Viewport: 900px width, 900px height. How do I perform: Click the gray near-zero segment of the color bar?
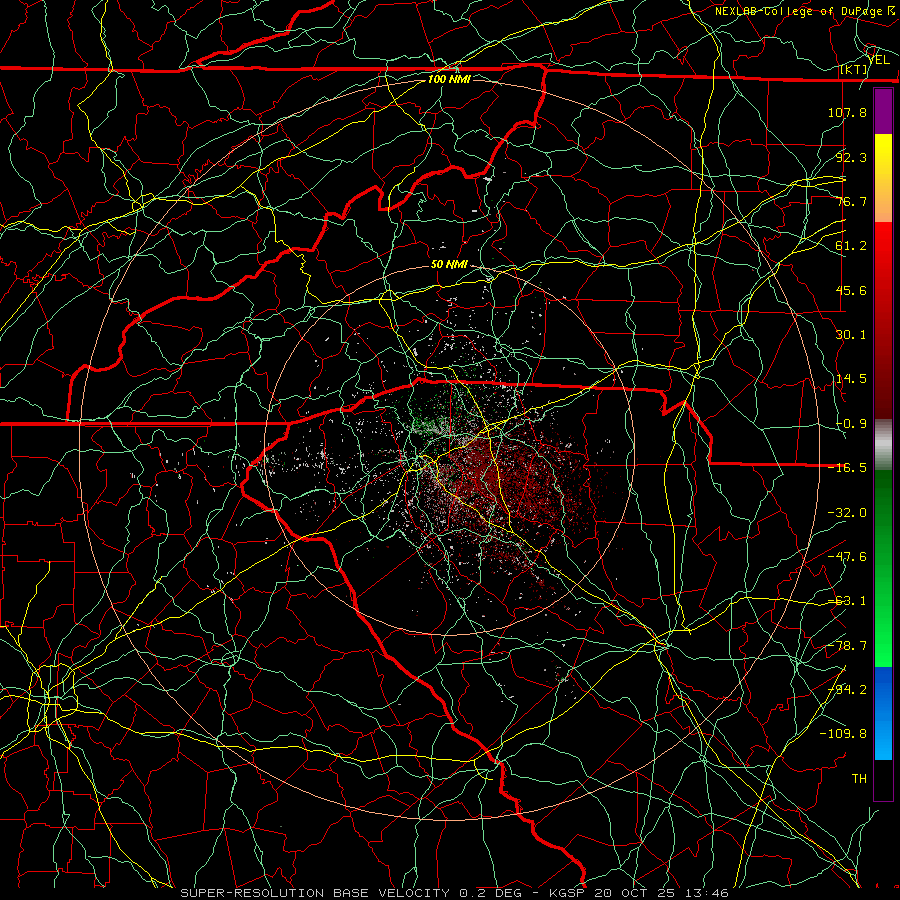point(883,445)
